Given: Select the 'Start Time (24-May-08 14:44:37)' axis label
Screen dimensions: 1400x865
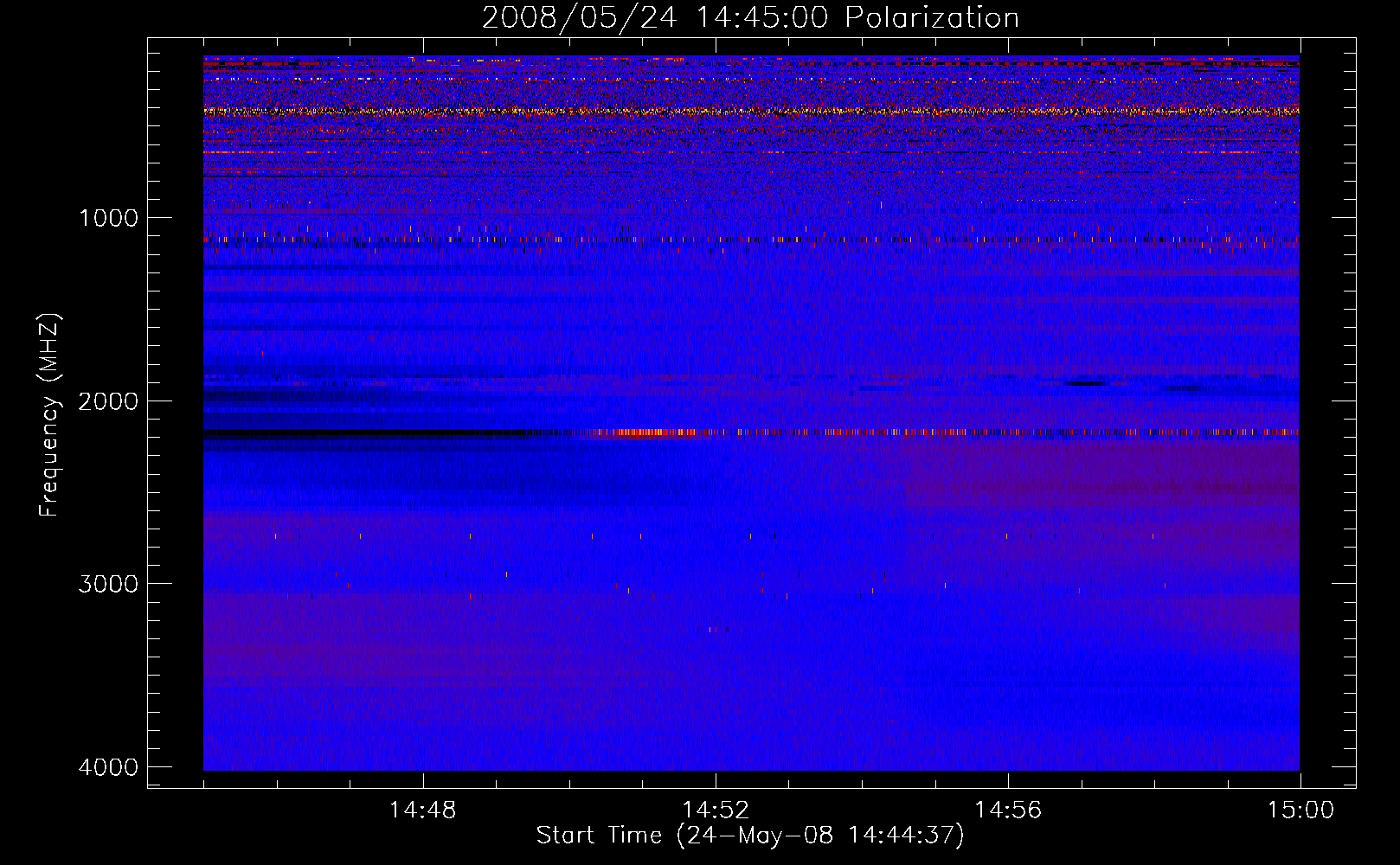Looking at the screenshot, I should pyautogui.click(x=750, y=836).
